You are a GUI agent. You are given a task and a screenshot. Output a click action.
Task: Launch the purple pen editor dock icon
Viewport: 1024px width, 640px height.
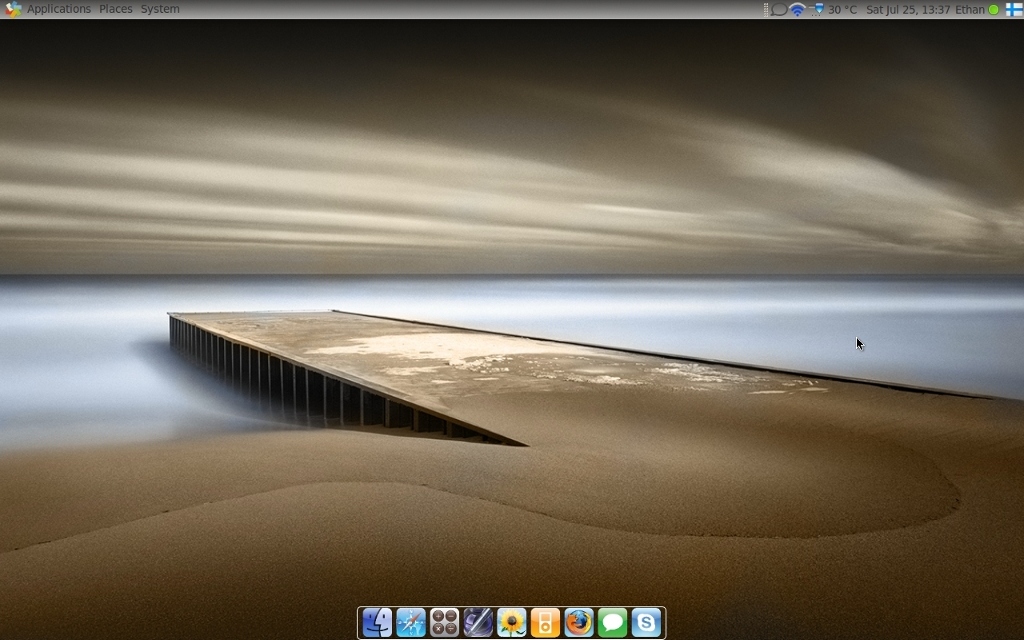478,622
